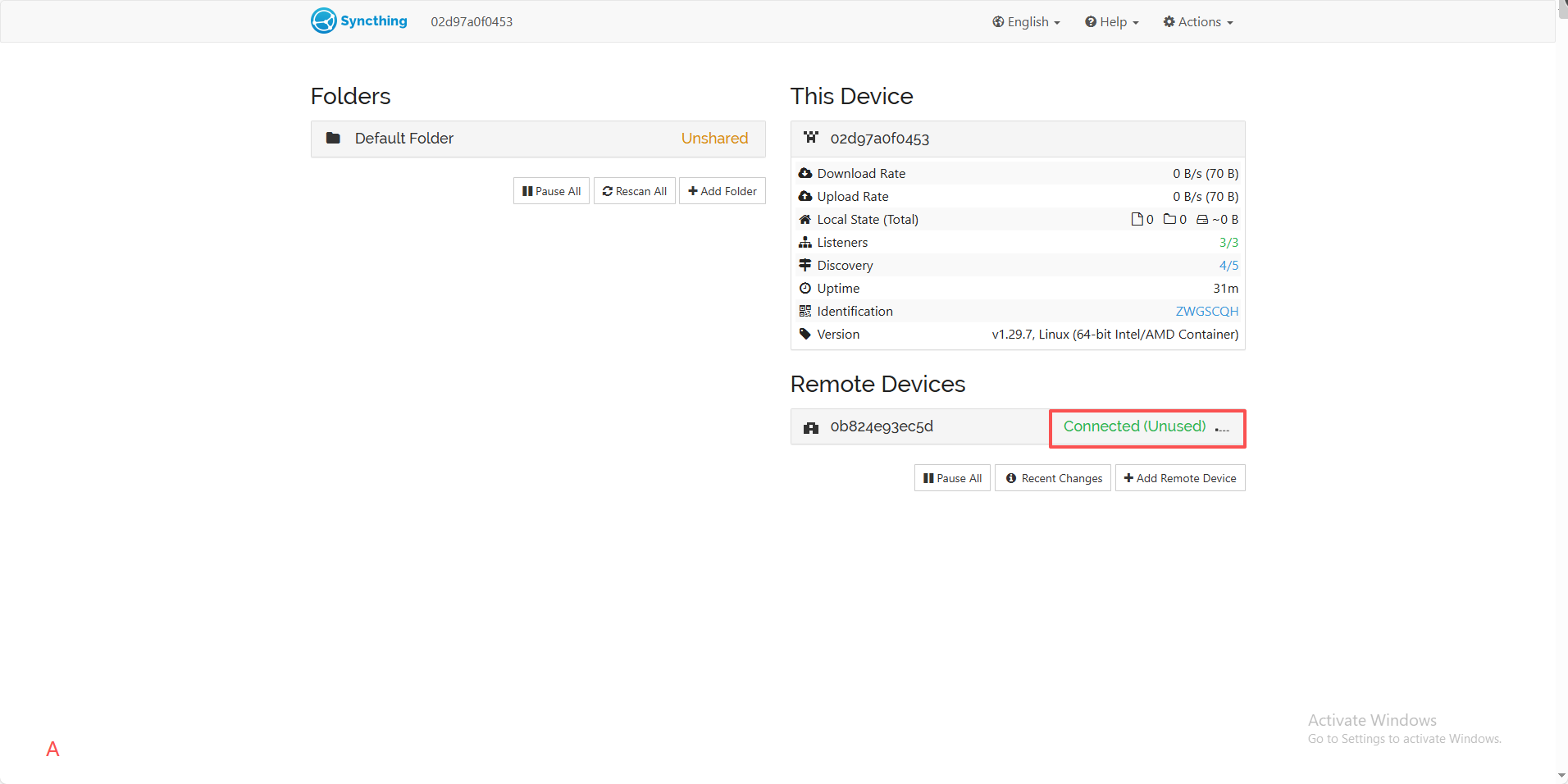
Task: Click the remote device identicon
Action: tap(811, 427)
